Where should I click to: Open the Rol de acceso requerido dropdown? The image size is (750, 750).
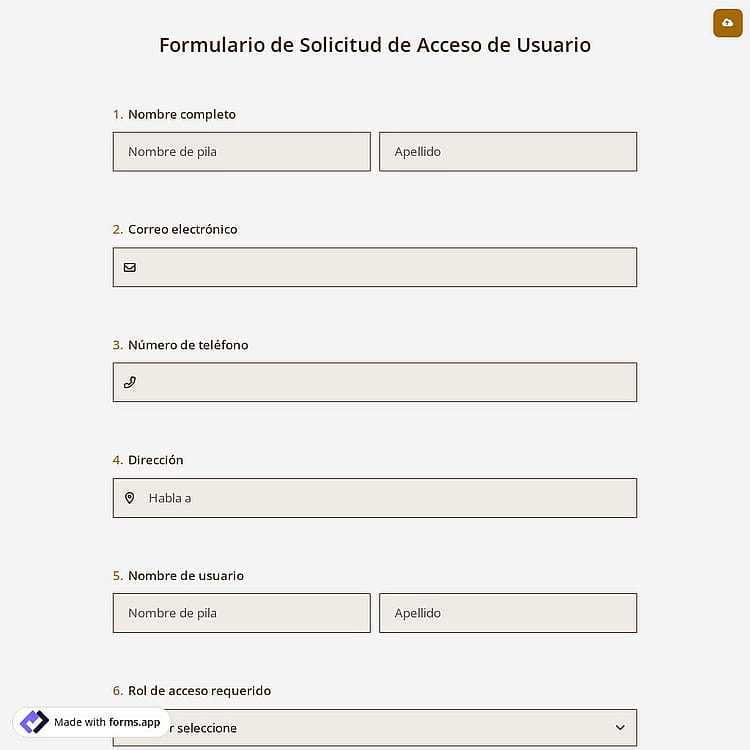(x=375, y=728)
